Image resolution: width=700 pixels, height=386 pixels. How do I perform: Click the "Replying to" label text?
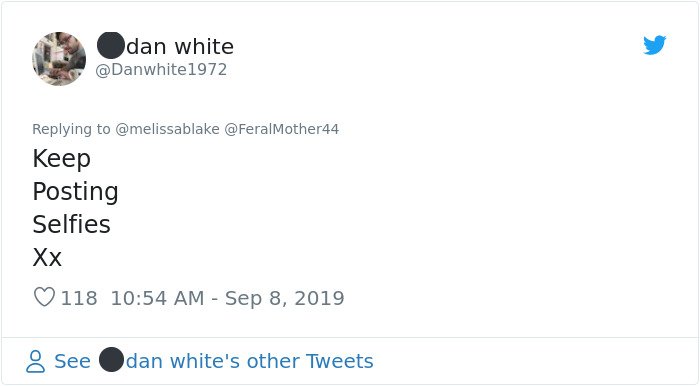[x=71, y=129]
